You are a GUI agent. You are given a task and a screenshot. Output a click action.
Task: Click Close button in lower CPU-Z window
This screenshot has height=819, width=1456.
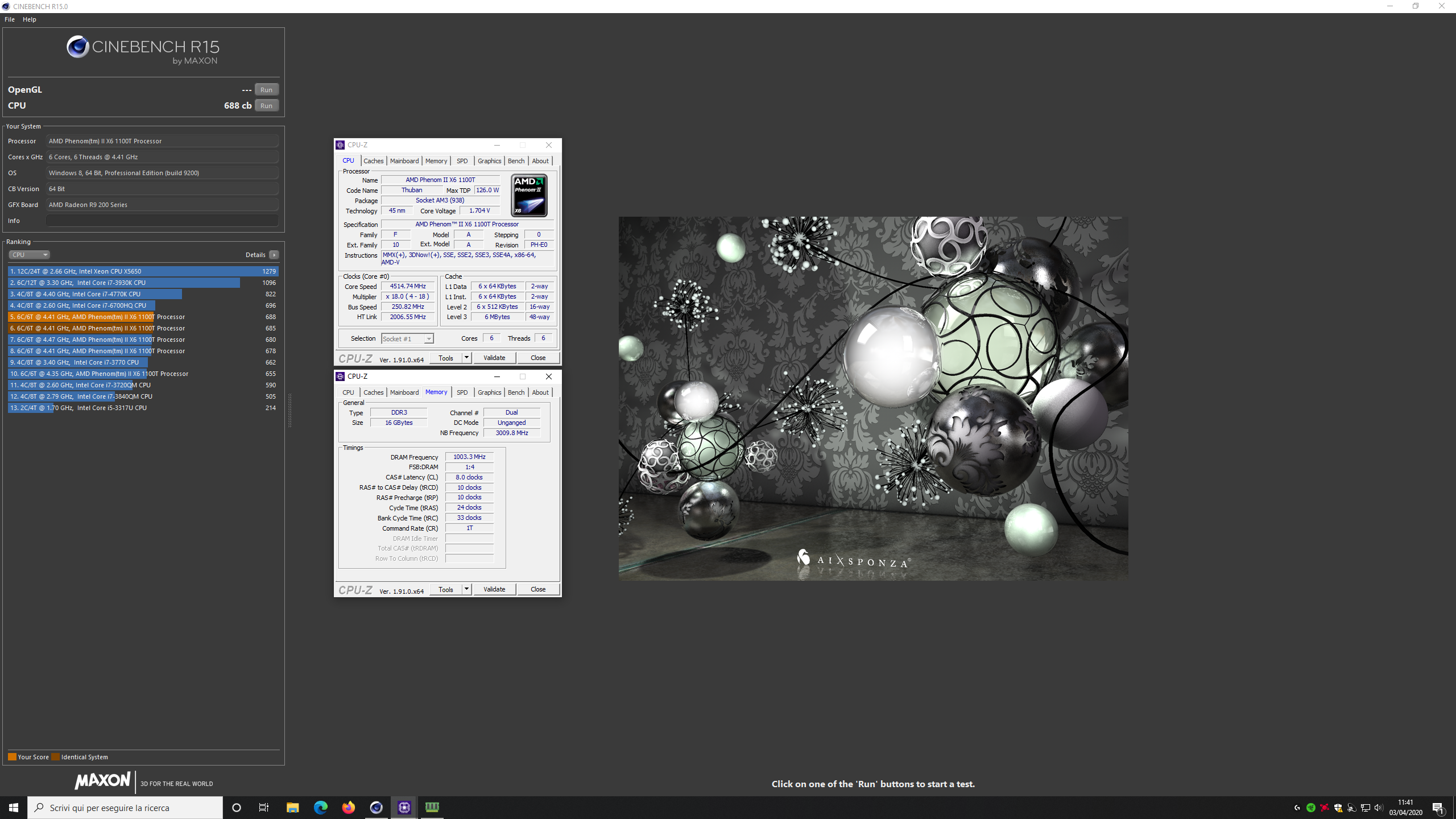coord(538,589)
